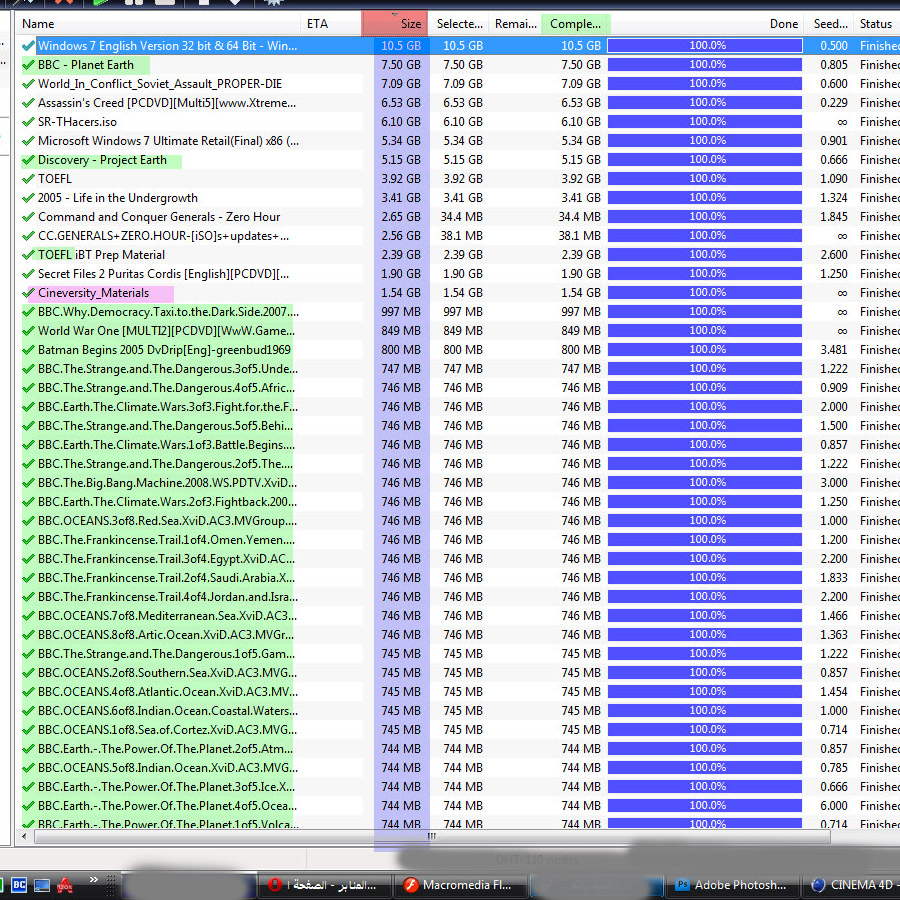Image resolution: width=900 pixels, height=900 pixels.
Task: Select Batman Begins 2005 DvDrip torrent name
Action: point(164,350)
